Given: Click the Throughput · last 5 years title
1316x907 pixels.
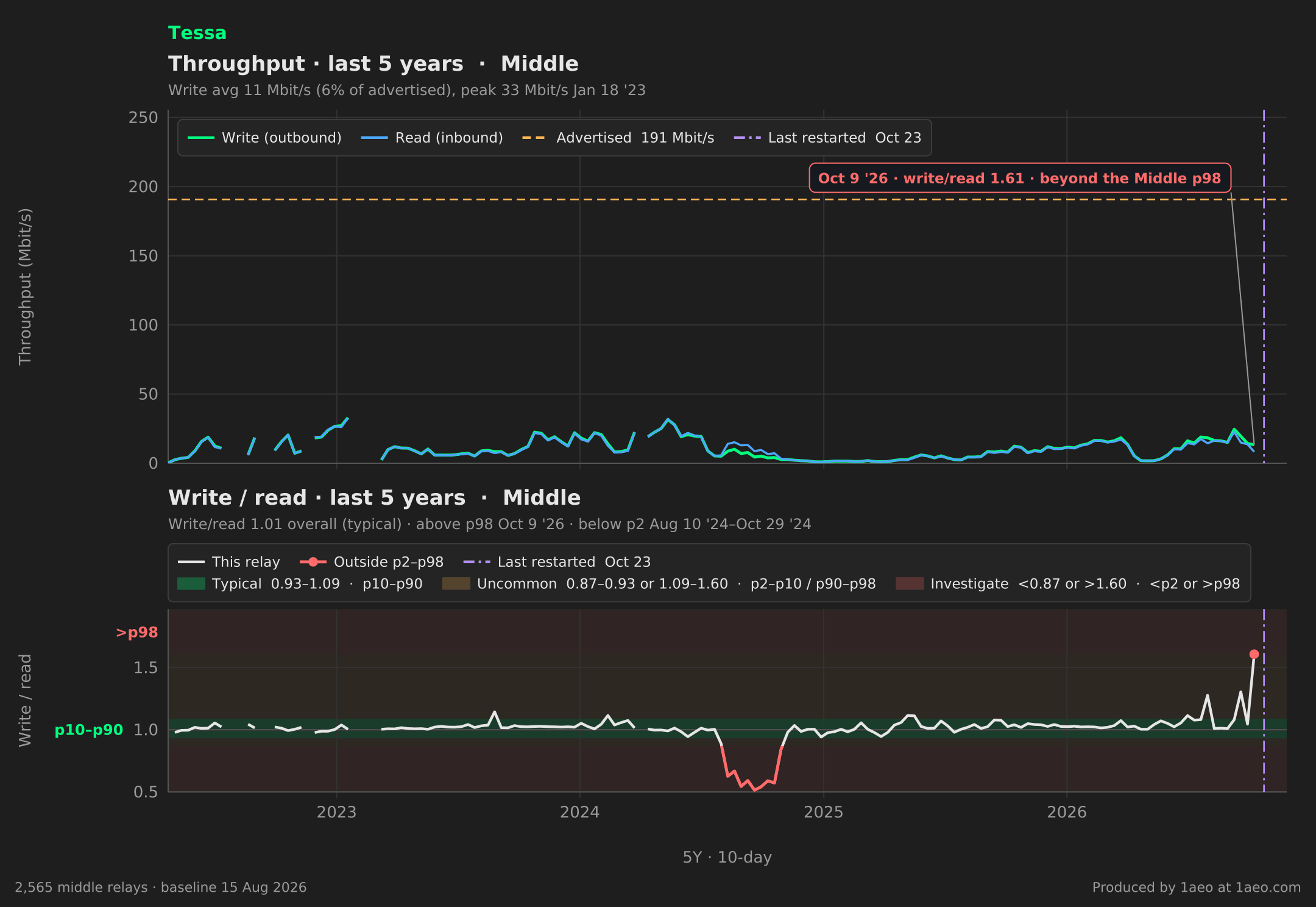Looking at the screenshot, I should [x=373, y=63].
